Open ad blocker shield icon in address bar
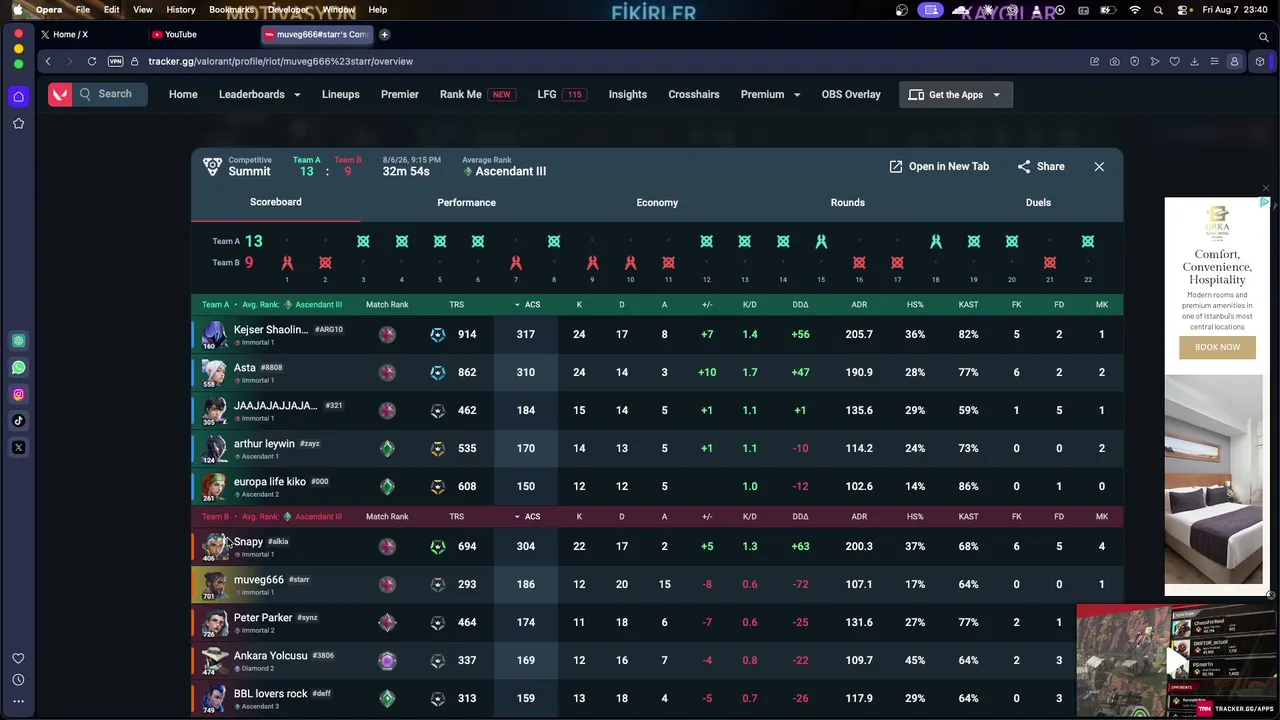1280x720 pixels. click(1134, 61)
